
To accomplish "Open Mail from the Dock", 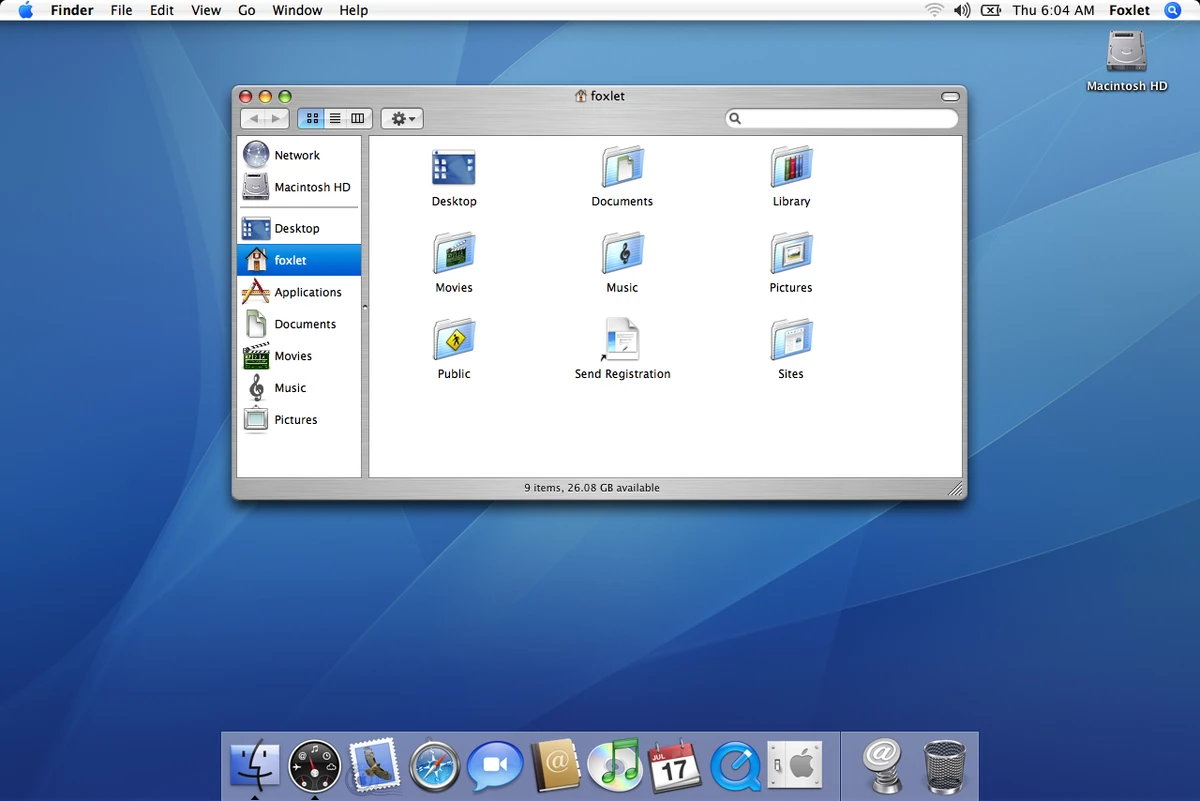I will click(375, 765).
